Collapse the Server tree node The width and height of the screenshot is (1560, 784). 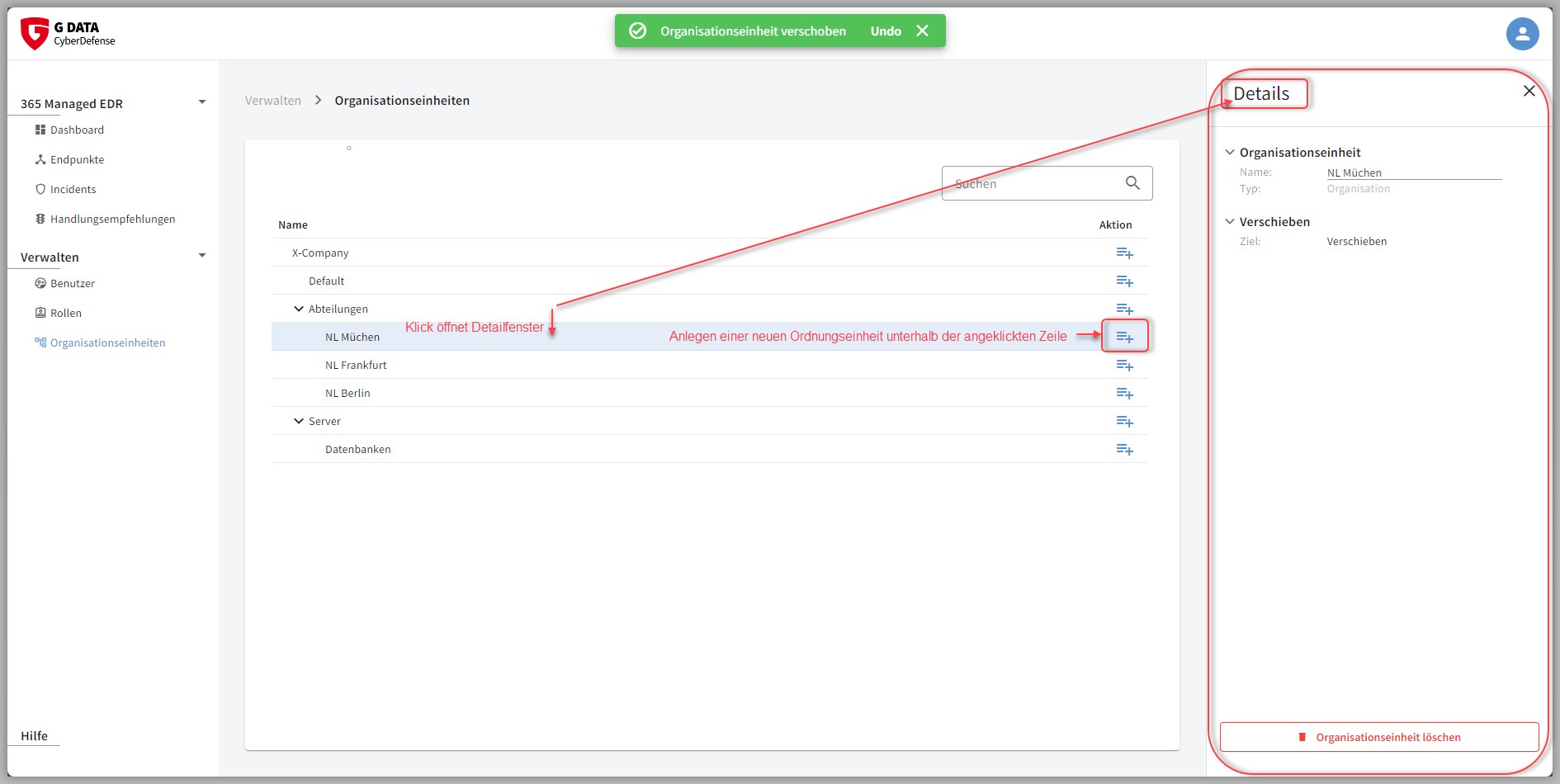299,421
